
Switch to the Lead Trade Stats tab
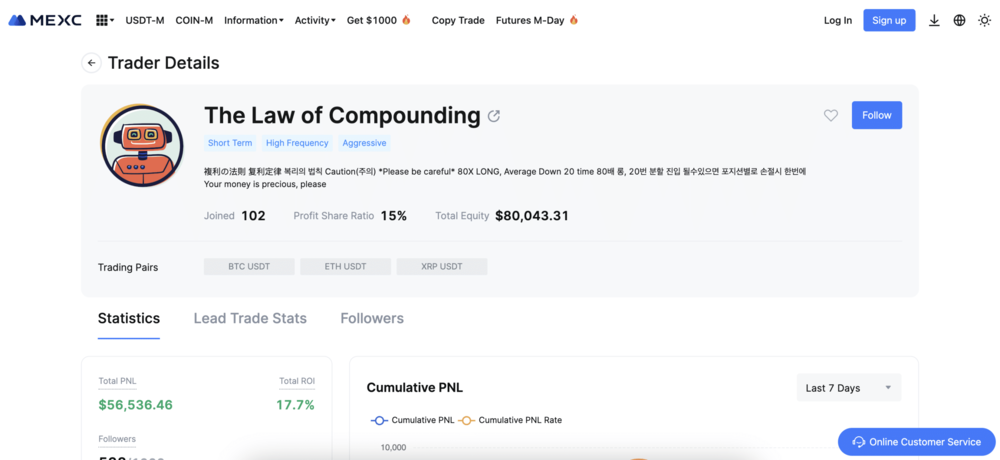coord(250,318)
